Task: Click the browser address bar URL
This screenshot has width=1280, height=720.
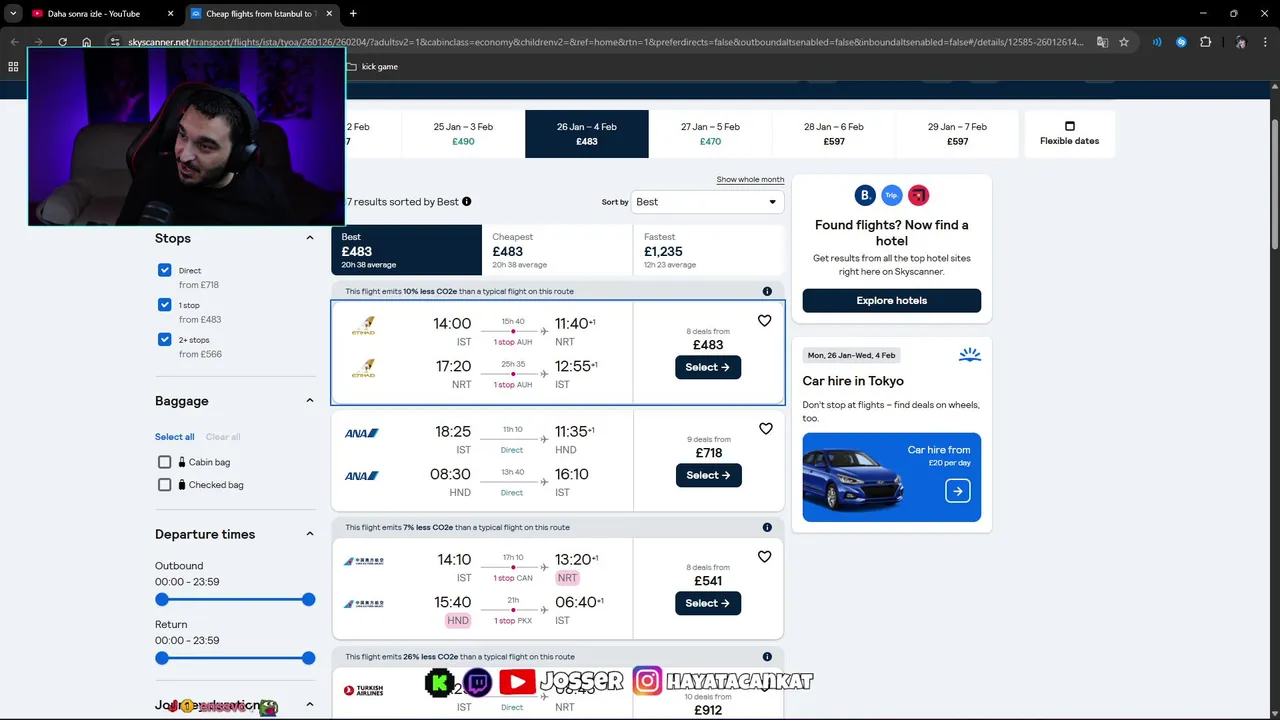Action: click(x=605, y=42)
